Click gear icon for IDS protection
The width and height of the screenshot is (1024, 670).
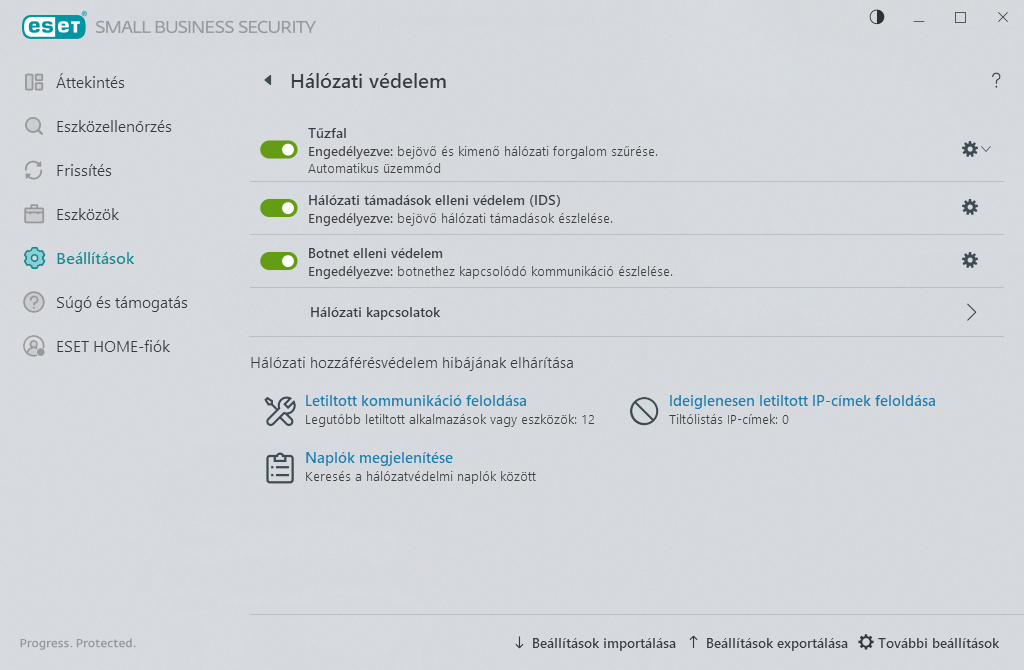pyautogui.click(x=969, y=208)
